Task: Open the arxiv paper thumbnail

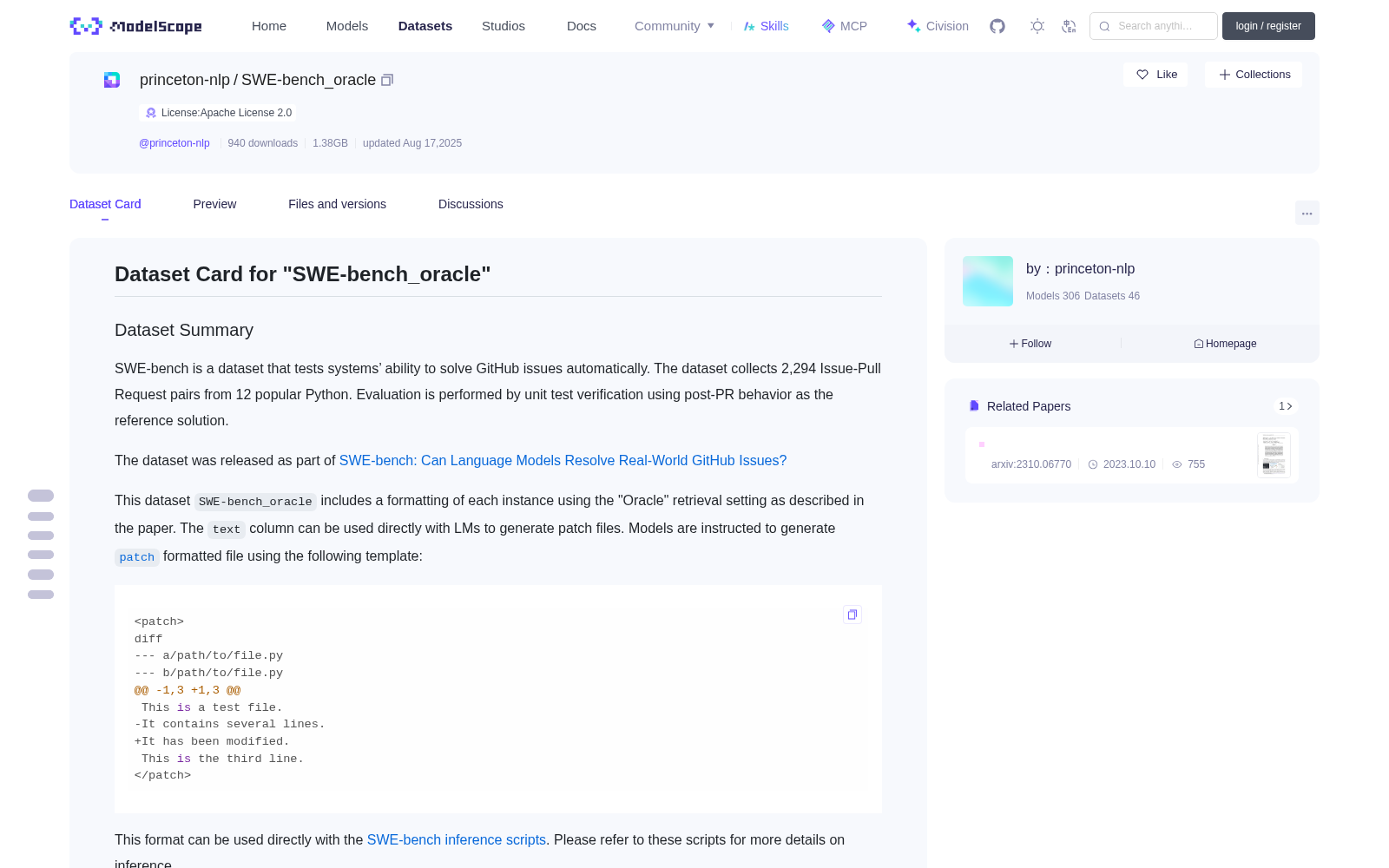Action: (1274, 455)
